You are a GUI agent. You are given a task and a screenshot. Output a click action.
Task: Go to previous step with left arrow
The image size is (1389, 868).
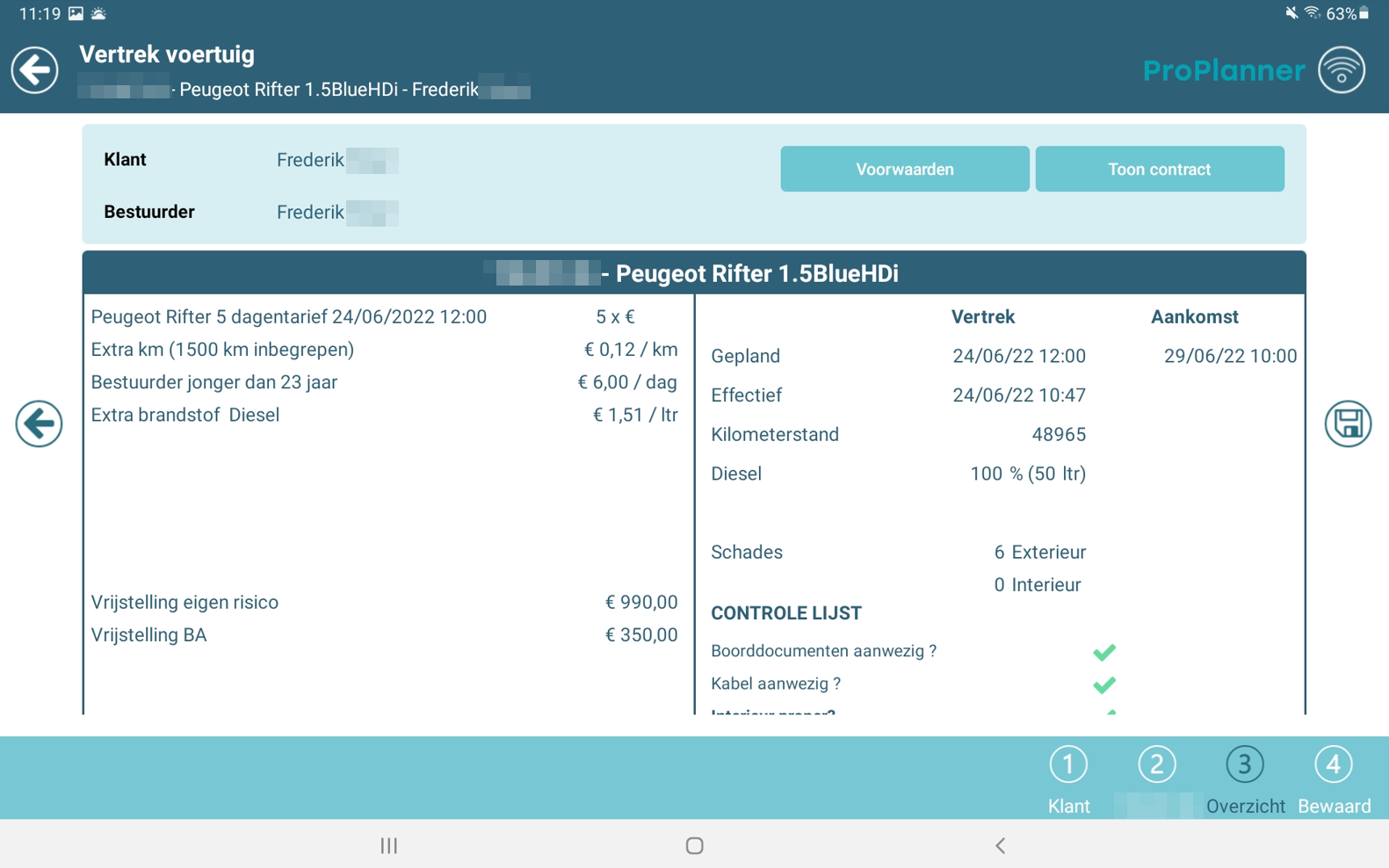[39, 423]
